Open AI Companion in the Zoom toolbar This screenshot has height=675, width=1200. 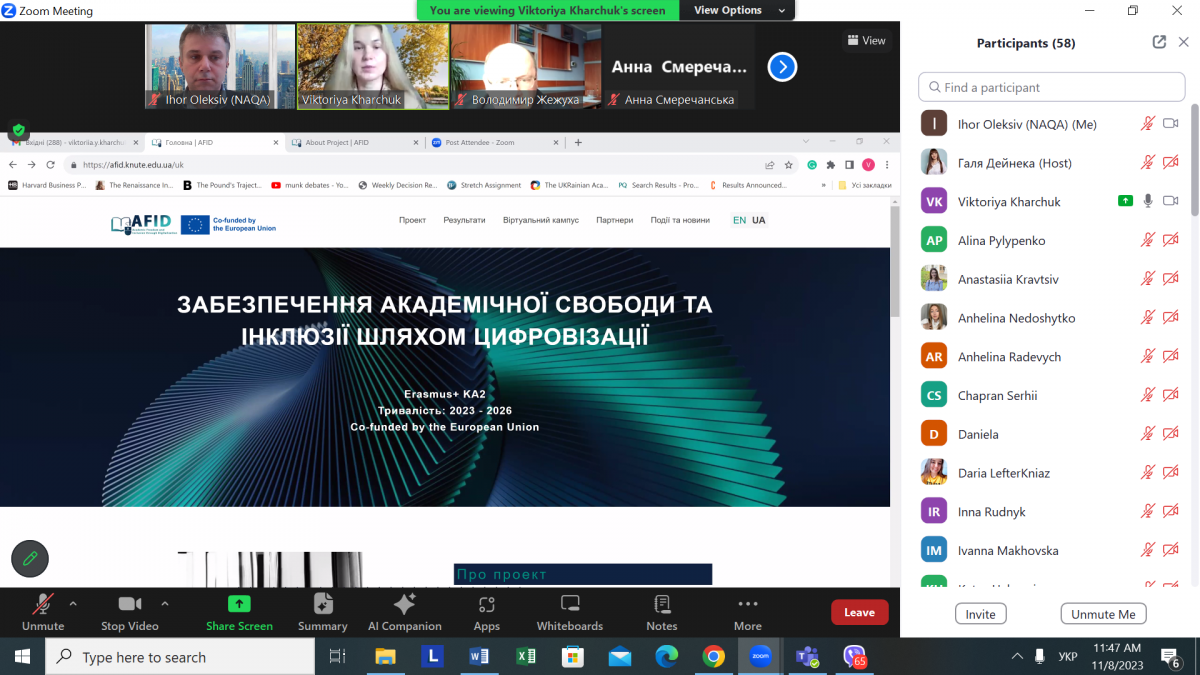pos(404,610)
